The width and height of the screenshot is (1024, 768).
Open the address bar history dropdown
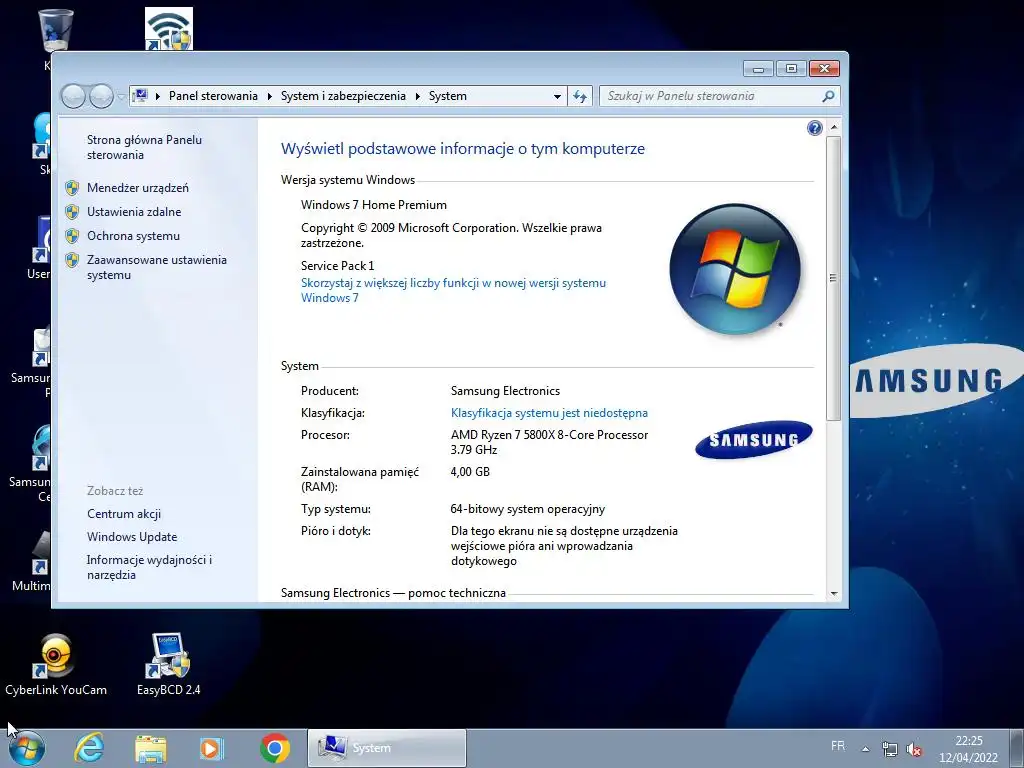coord(557,97)
